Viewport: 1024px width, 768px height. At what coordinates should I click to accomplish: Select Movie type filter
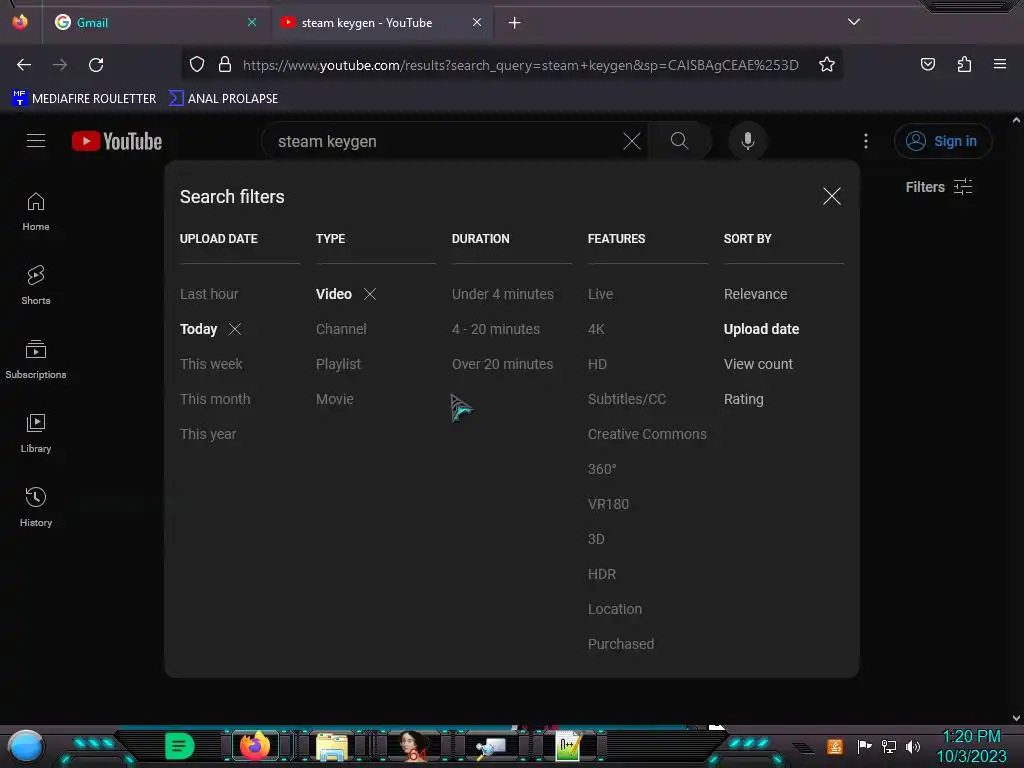(334, 399)
